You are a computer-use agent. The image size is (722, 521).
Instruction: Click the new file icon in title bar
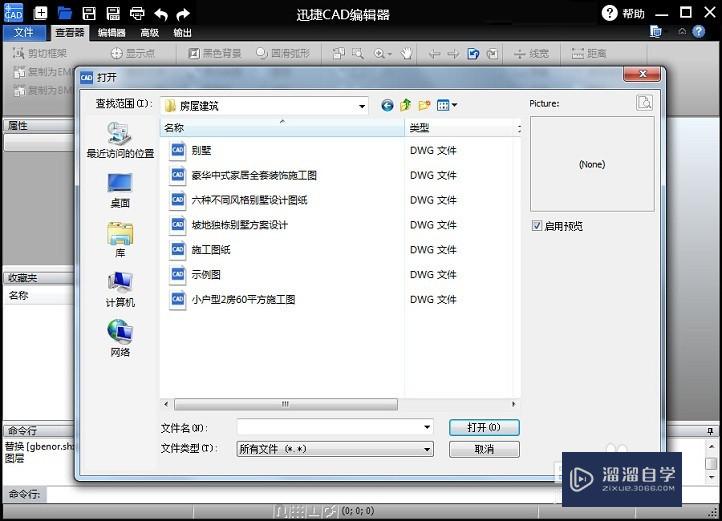(41, 13)
